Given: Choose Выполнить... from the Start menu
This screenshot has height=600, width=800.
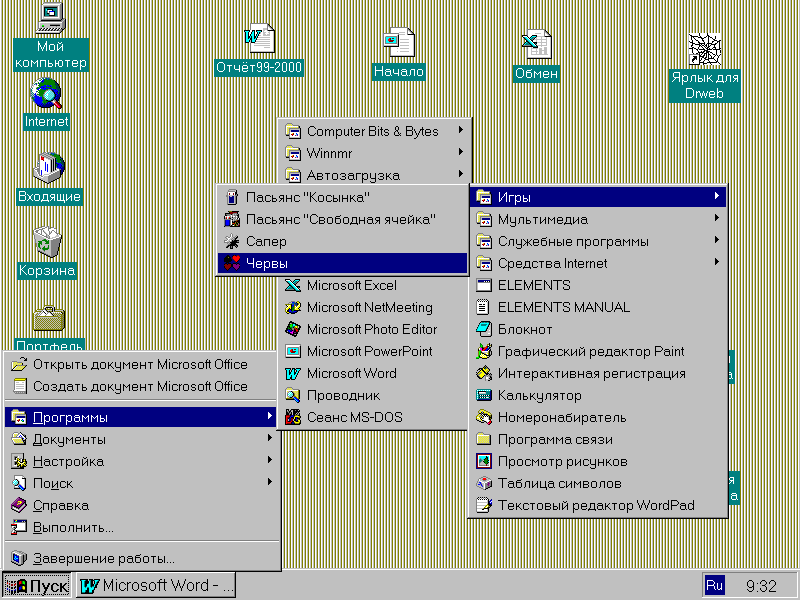Looking at the screenshot, I should (142, 527).
